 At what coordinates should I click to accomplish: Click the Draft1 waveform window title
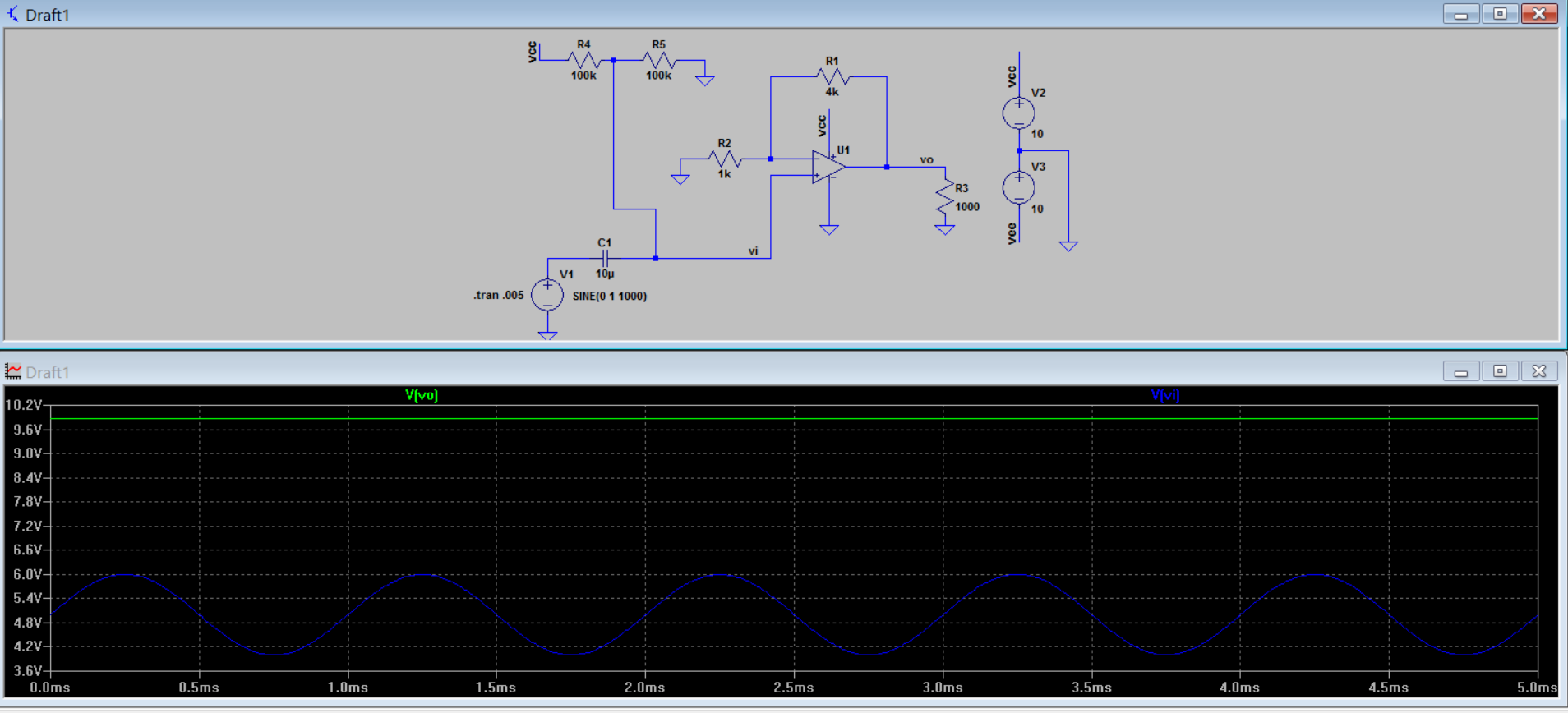click(x=48, y=372)
